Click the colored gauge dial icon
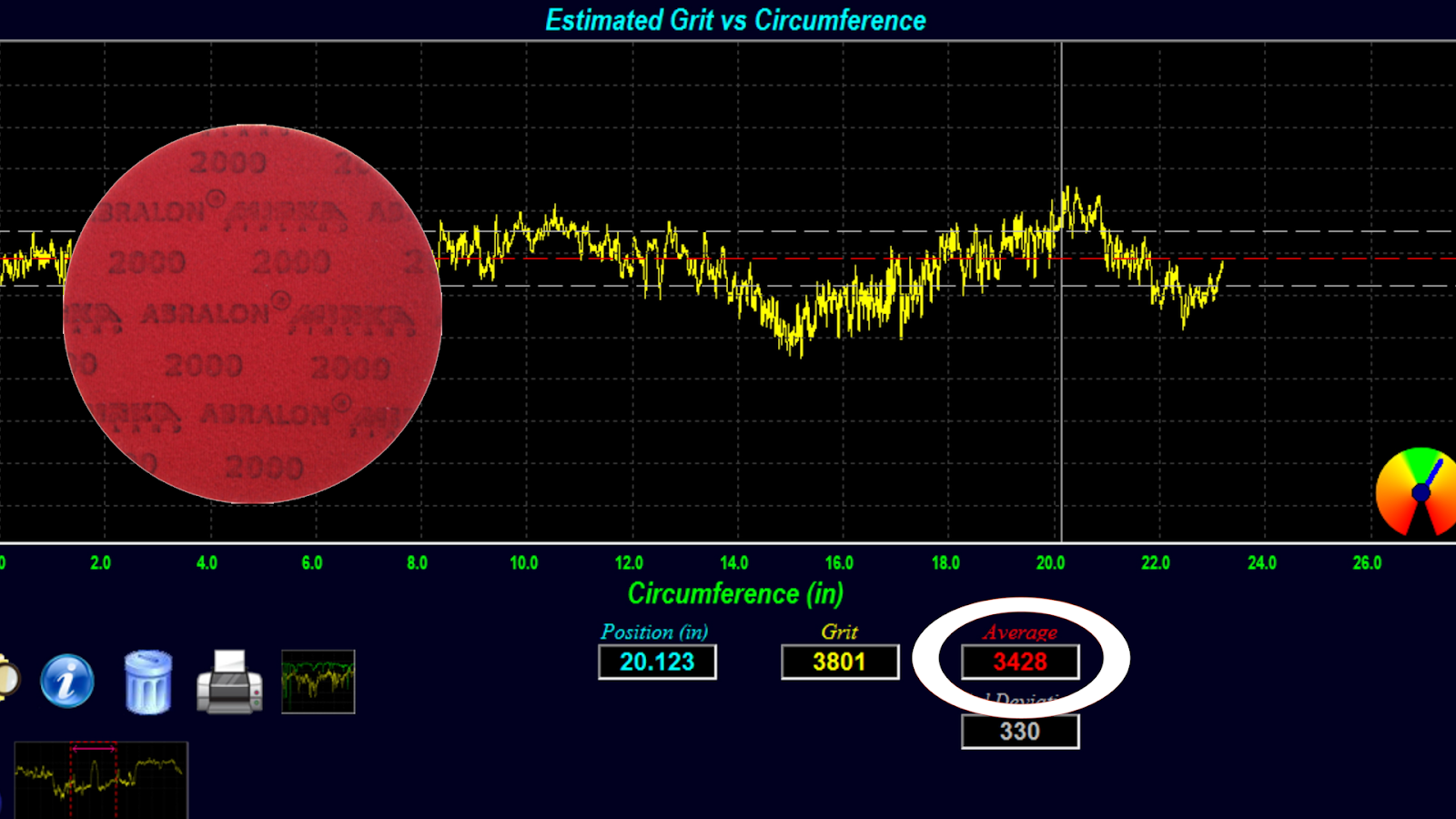 (1416, 492)
